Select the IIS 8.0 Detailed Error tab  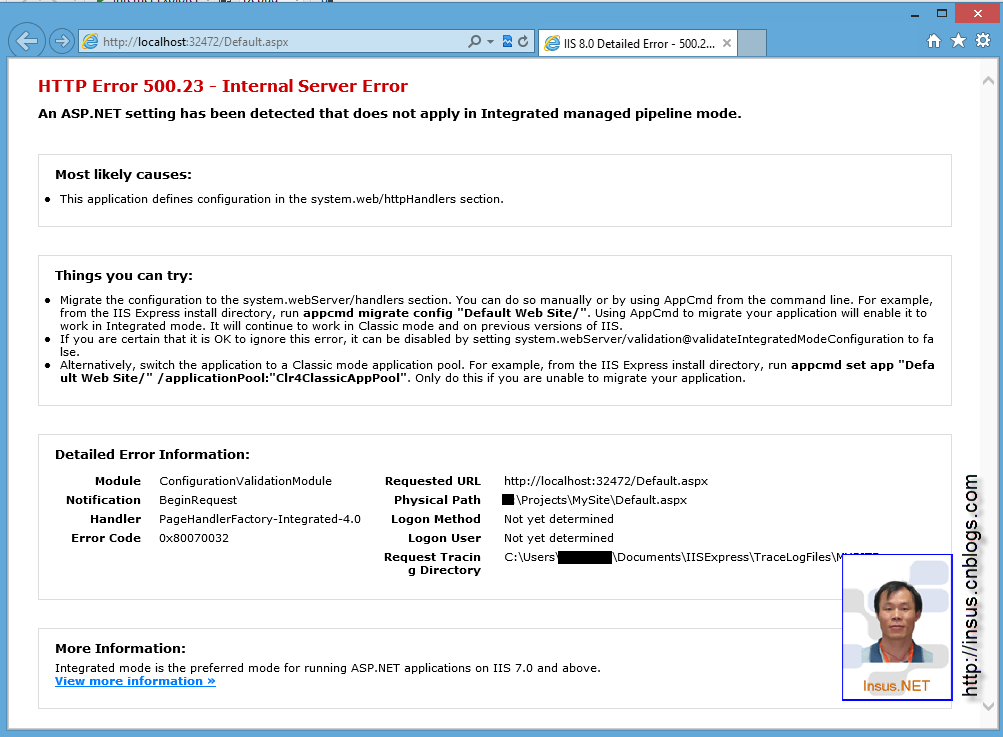tap(638, 44)
